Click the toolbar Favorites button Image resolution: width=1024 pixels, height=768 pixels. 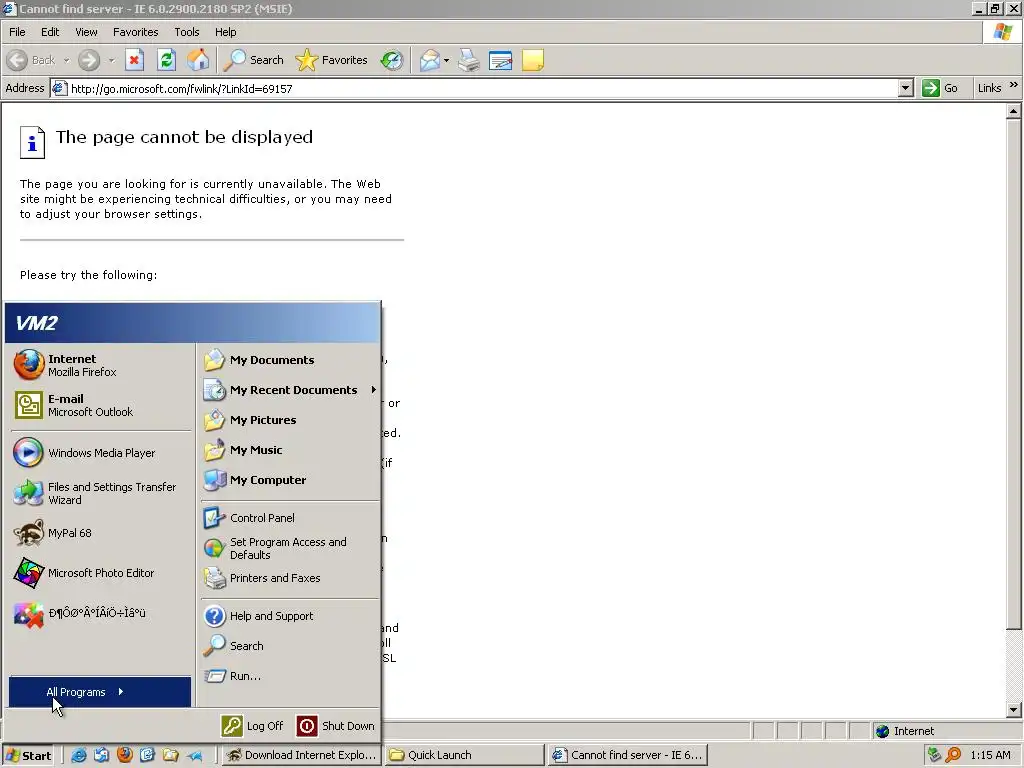coord(332,60)
